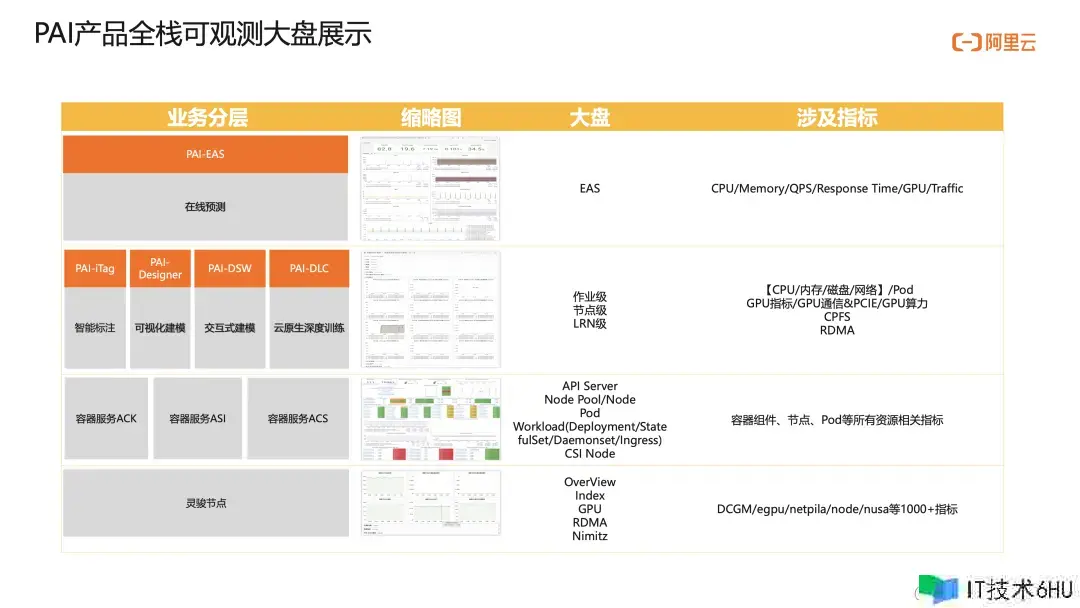Screen dimensions: 1080x608
Task: Click the 【CPU/内存/磁盘/网络】/Pod metrics line
Action: [837, 290]
